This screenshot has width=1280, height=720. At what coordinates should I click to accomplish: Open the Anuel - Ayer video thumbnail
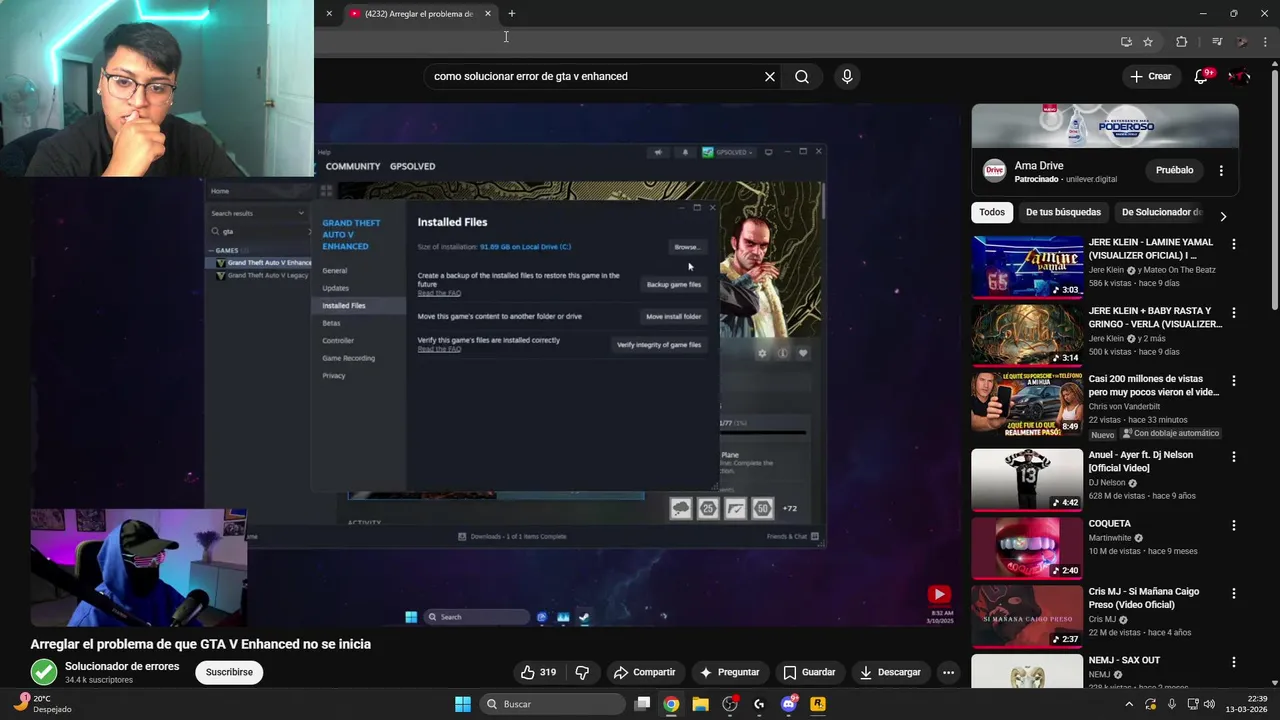click(x=1027, y=480)
